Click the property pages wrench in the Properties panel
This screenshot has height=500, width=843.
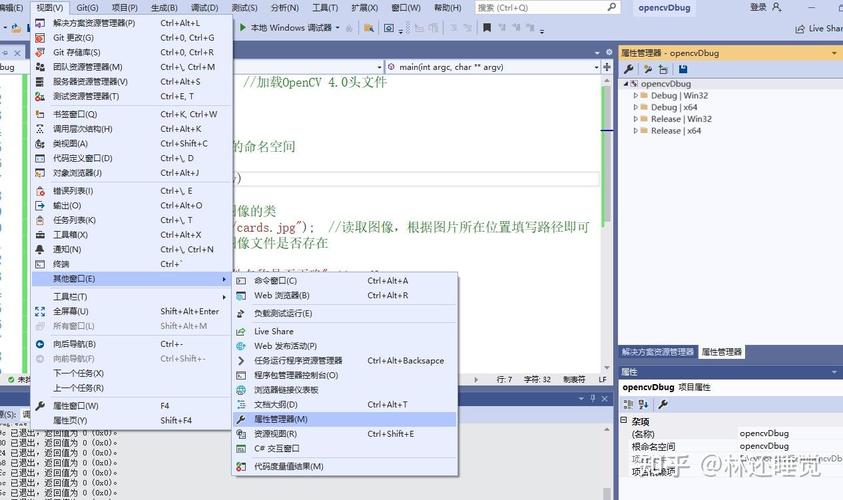(x=663, y=404)
